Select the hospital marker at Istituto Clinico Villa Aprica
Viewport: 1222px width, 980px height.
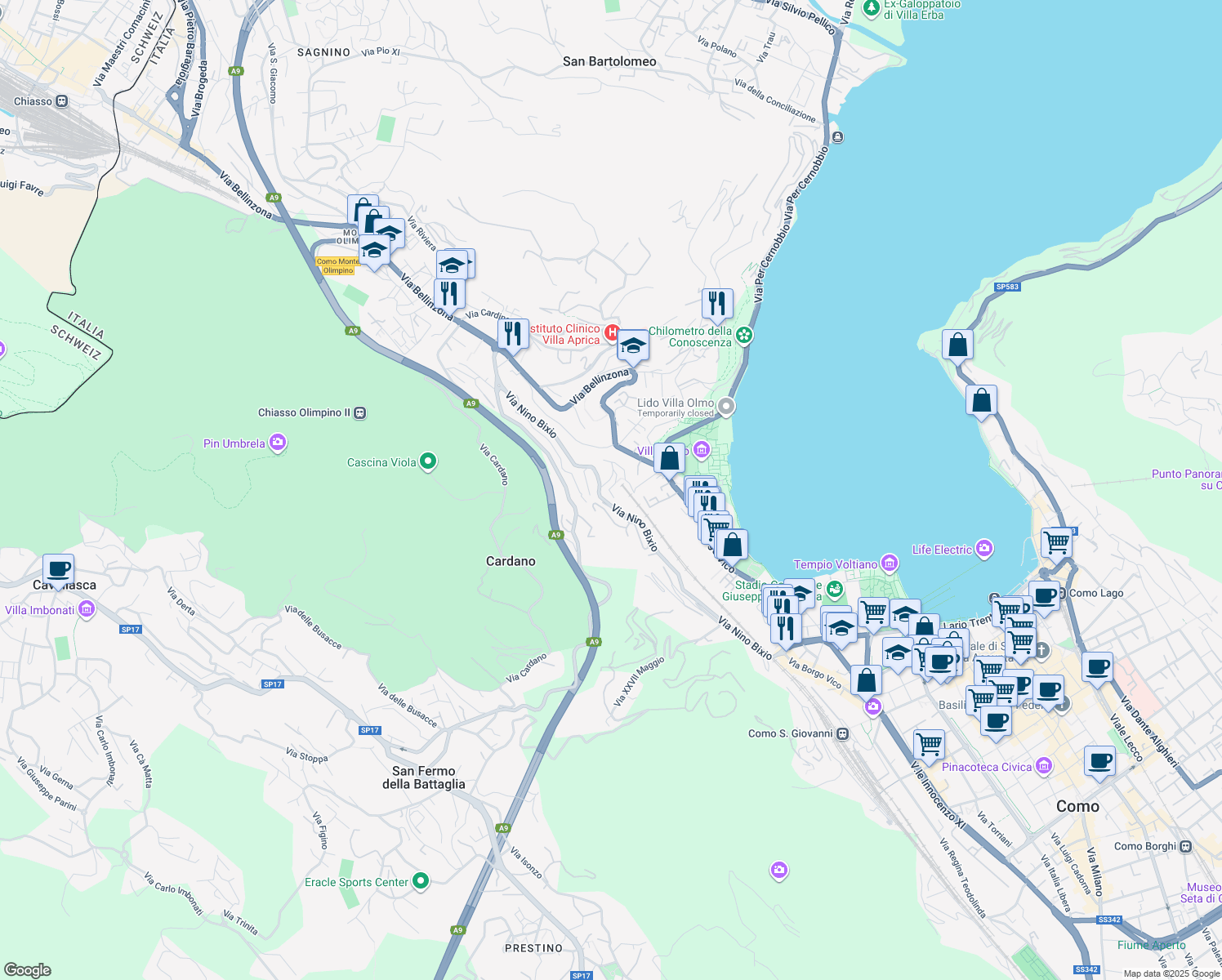point(613,330)
